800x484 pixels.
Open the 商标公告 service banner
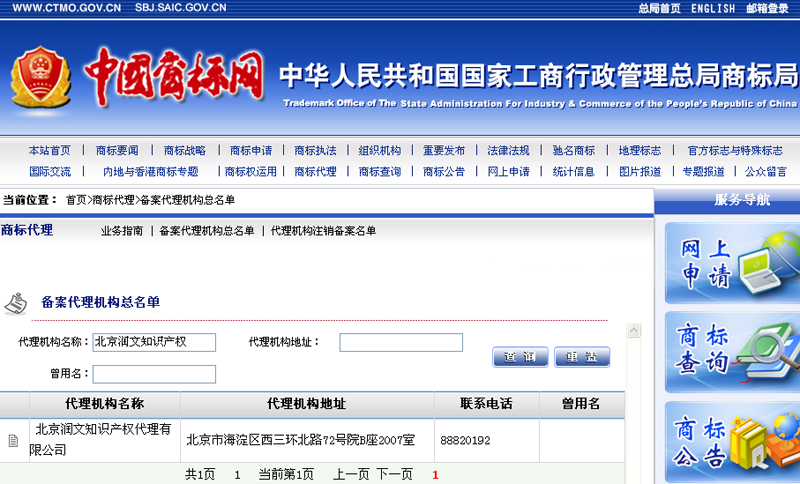[x=732, y=442]
